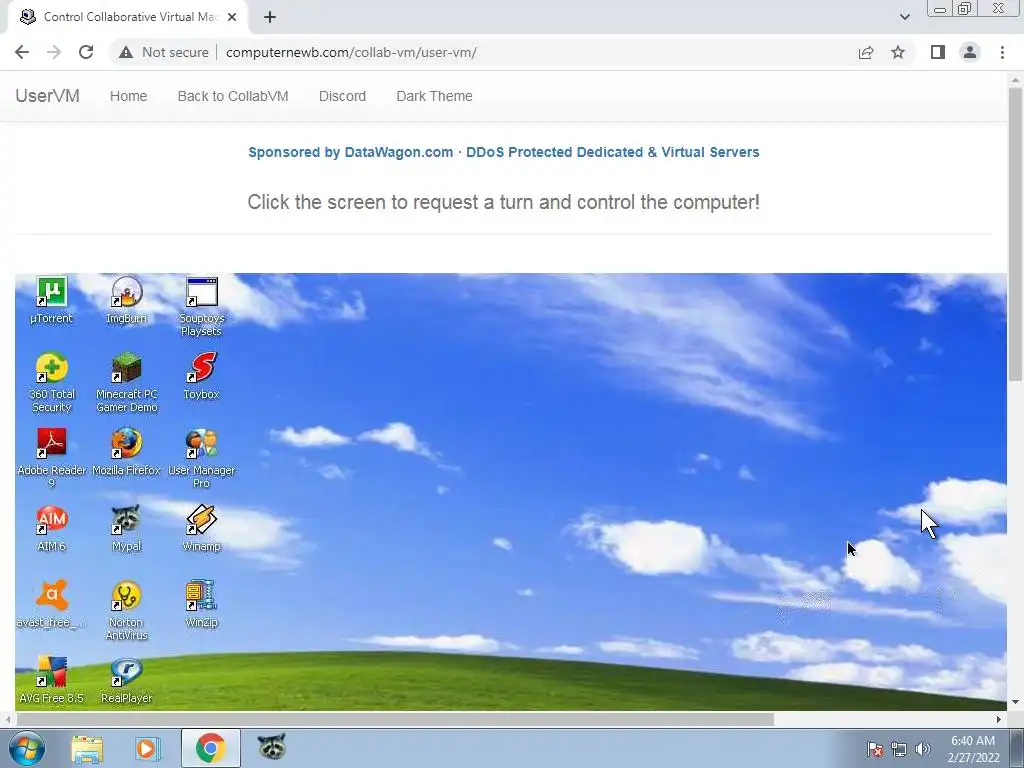This screenshot has width=1024, height=768.
Task: Select the 360 Total Security icon
Action: tap(52, 383)
